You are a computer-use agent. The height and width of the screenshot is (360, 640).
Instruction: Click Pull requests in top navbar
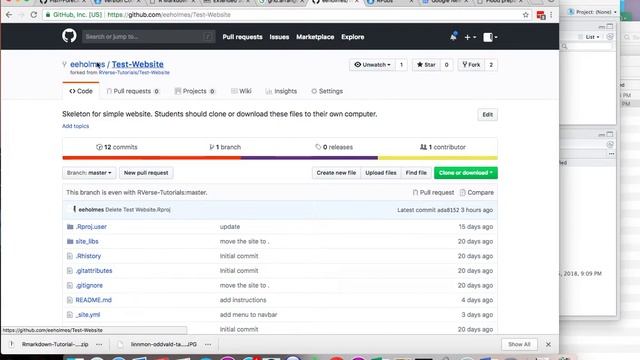(x=242, y=37)
